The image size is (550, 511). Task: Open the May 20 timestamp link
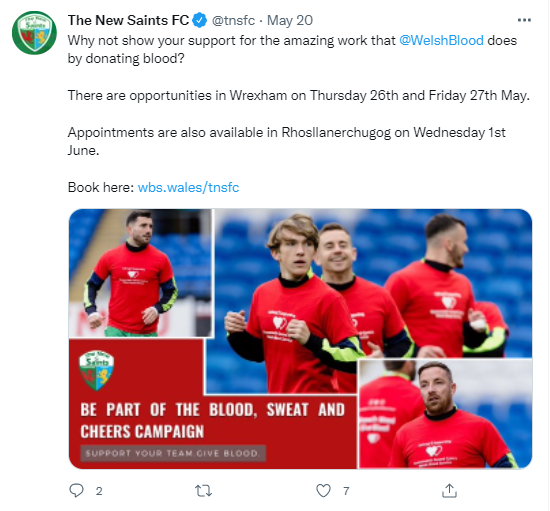[290, 20]
